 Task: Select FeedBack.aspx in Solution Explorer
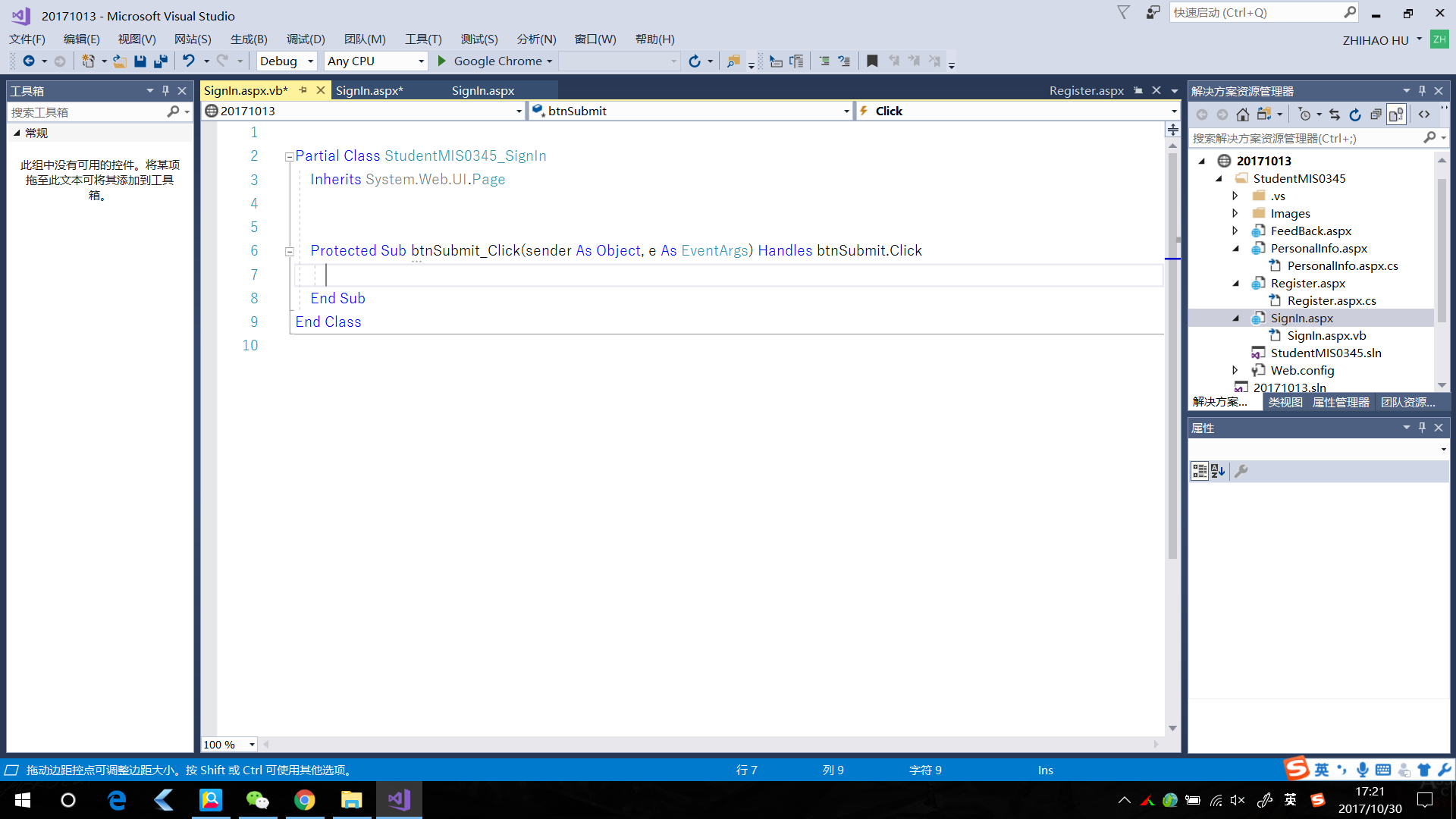coord(1311,231)
